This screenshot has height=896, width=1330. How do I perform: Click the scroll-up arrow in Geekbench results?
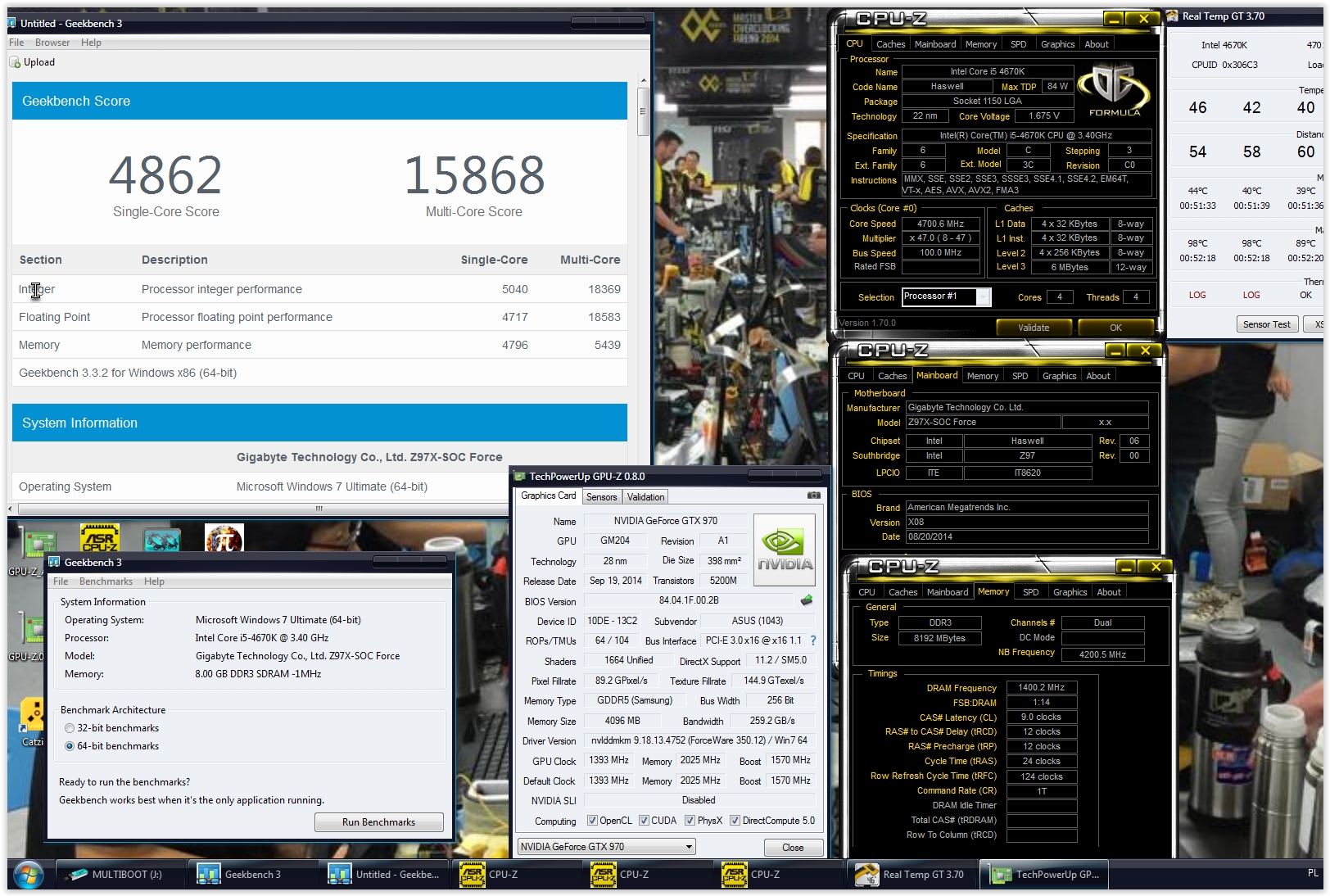643,80
